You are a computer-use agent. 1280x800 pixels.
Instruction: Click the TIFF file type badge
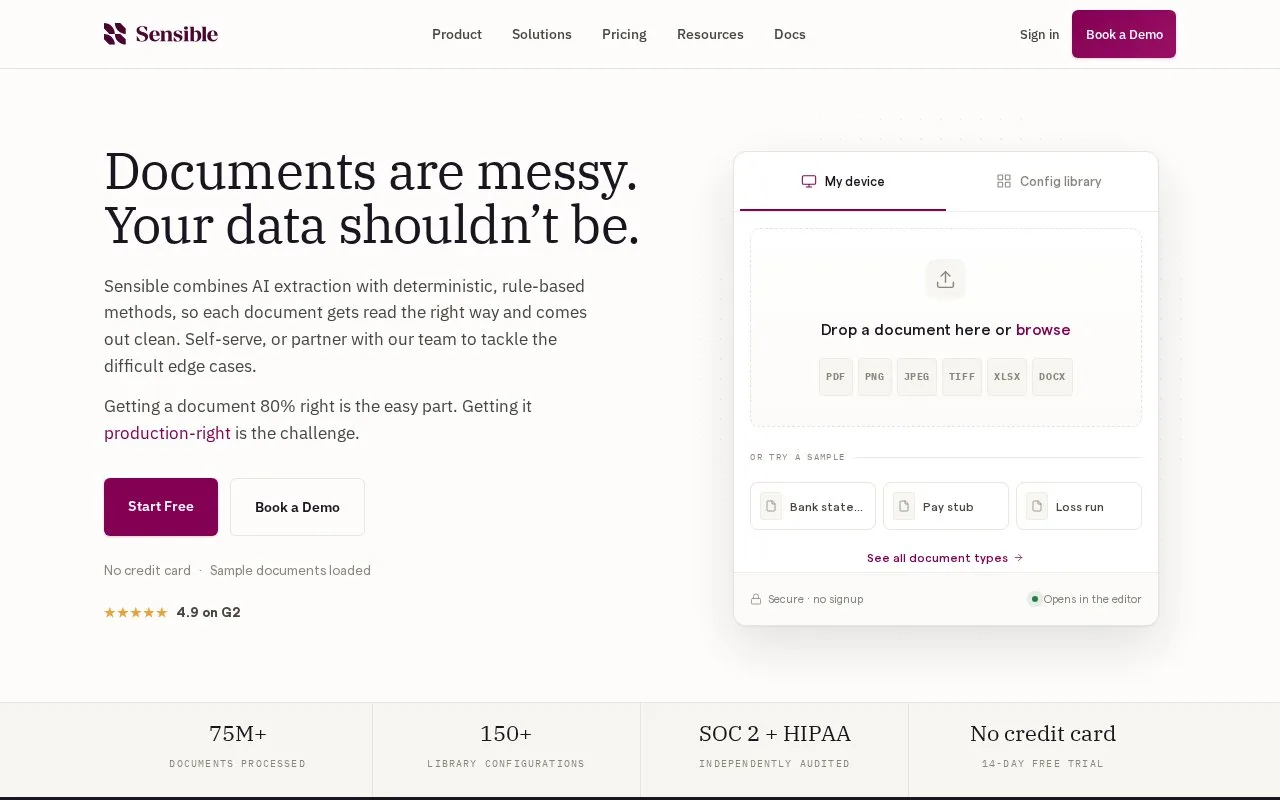point(962,377)
